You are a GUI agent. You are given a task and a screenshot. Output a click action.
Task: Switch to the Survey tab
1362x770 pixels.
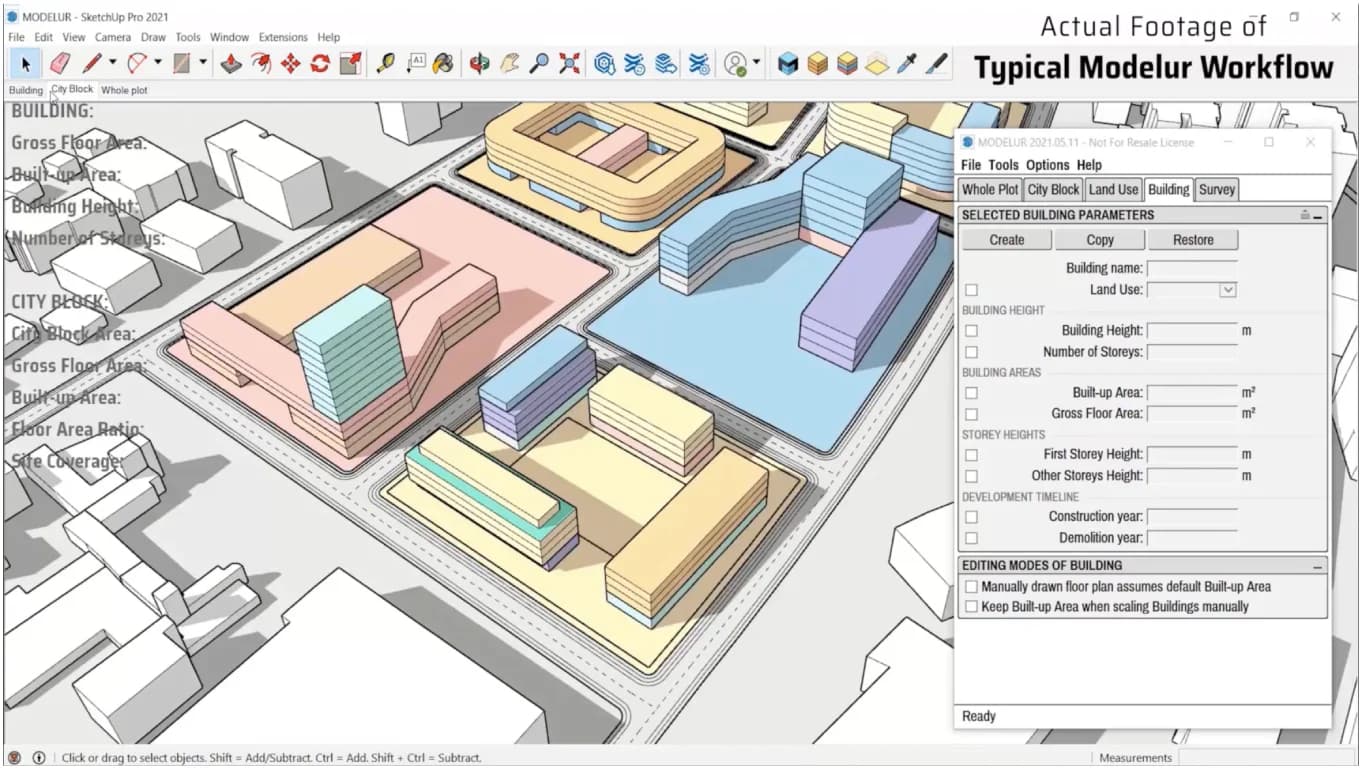1217,189
